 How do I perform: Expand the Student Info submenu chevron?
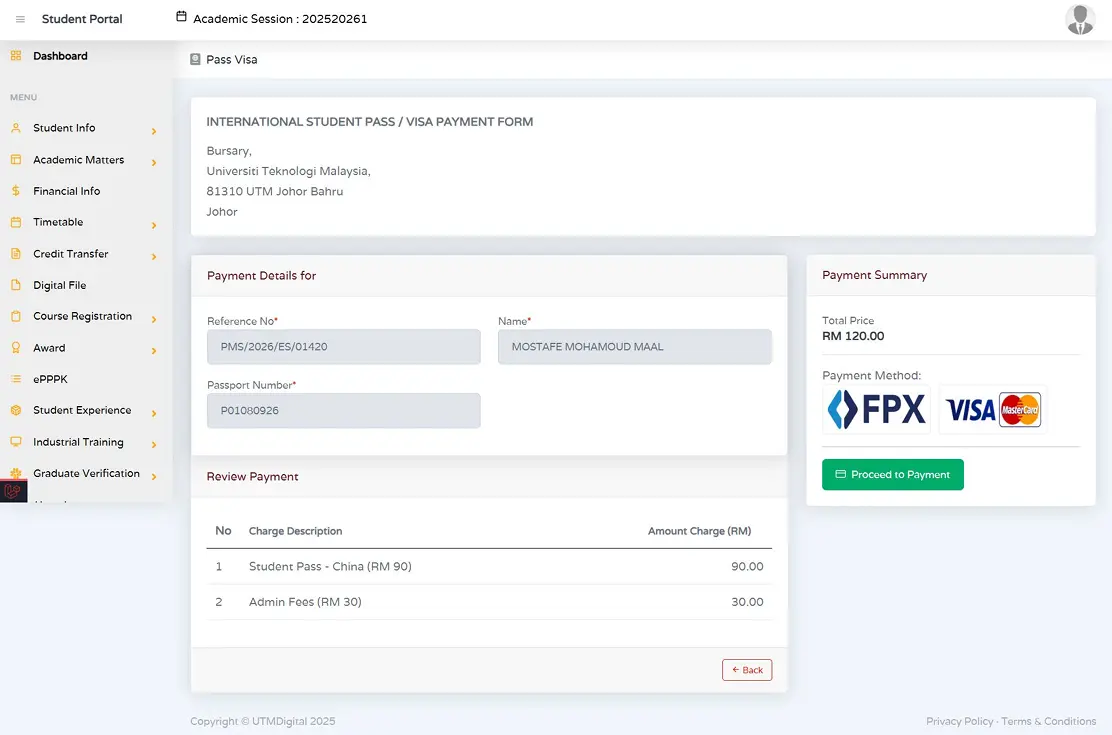[154, 131]
